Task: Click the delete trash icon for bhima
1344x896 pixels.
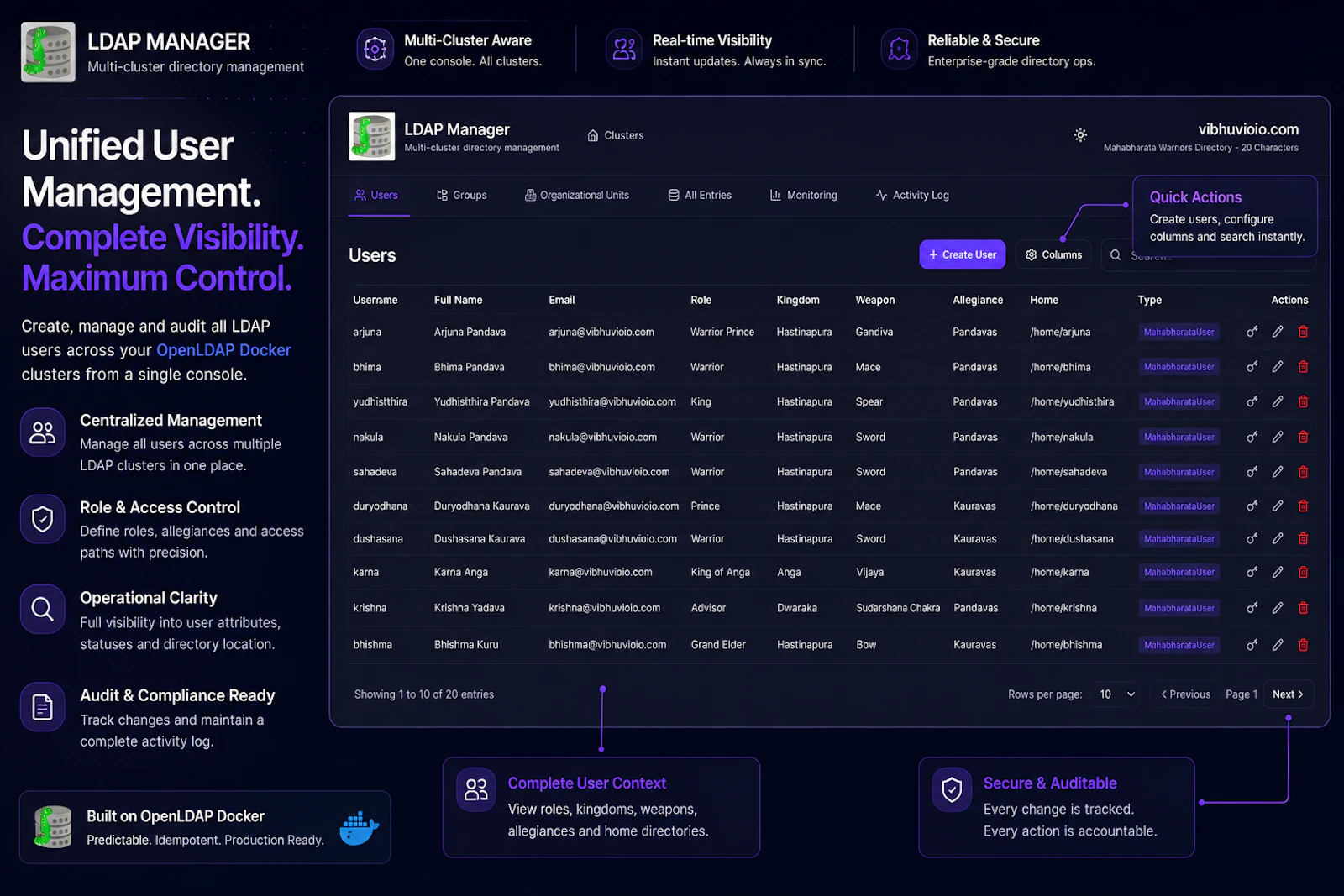Action: (1303, 367)
